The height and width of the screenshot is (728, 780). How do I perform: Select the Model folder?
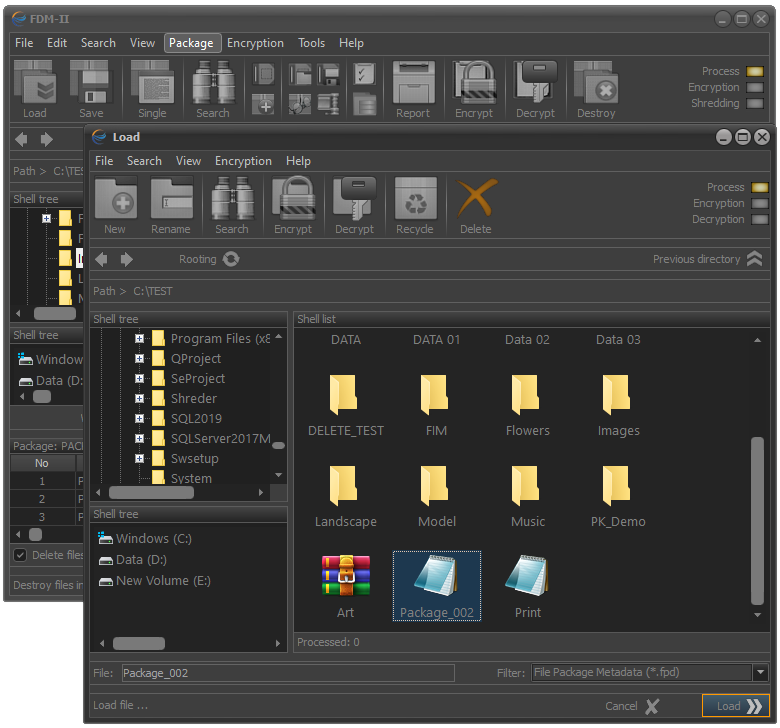coord(437,496)
